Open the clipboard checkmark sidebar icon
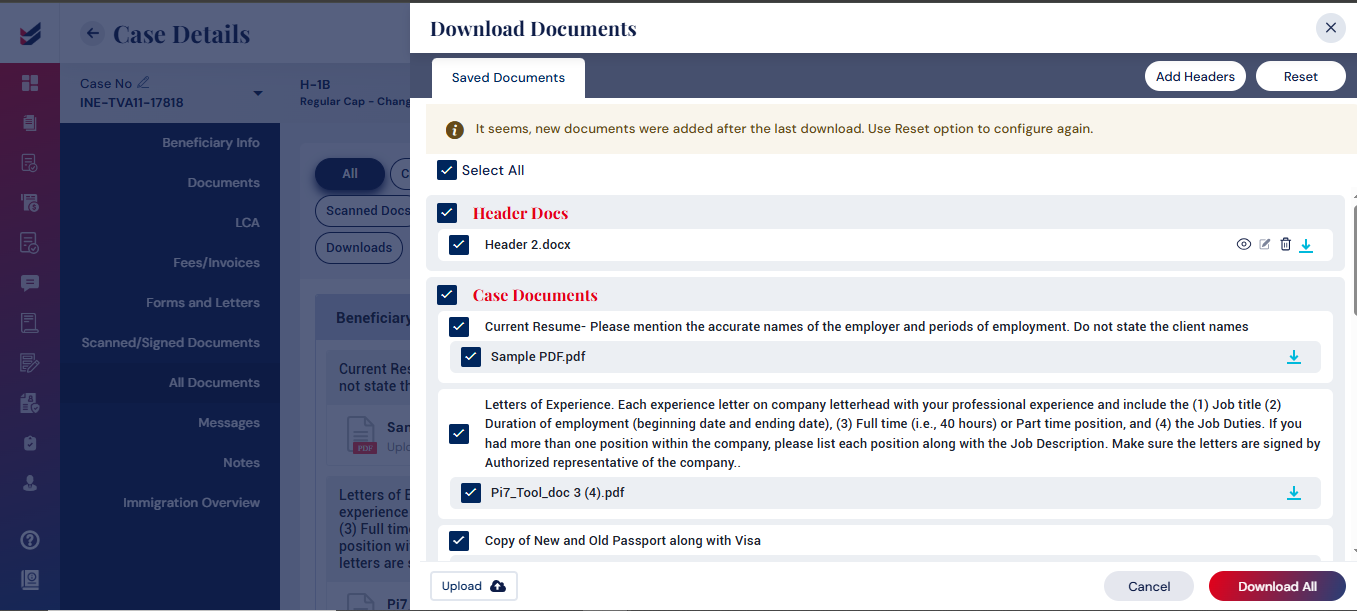This screenshot has height=611, width=1357. click(x=30, y=443)
